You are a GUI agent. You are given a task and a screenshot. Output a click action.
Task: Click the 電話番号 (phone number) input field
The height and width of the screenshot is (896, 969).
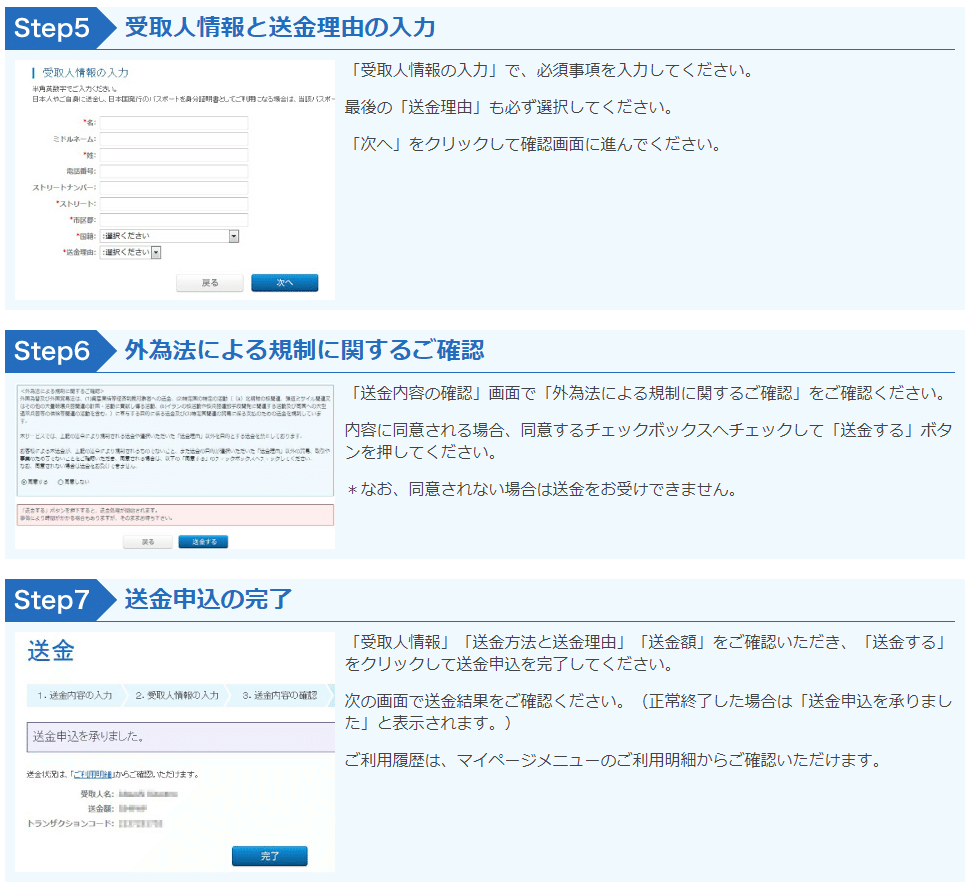172,172
